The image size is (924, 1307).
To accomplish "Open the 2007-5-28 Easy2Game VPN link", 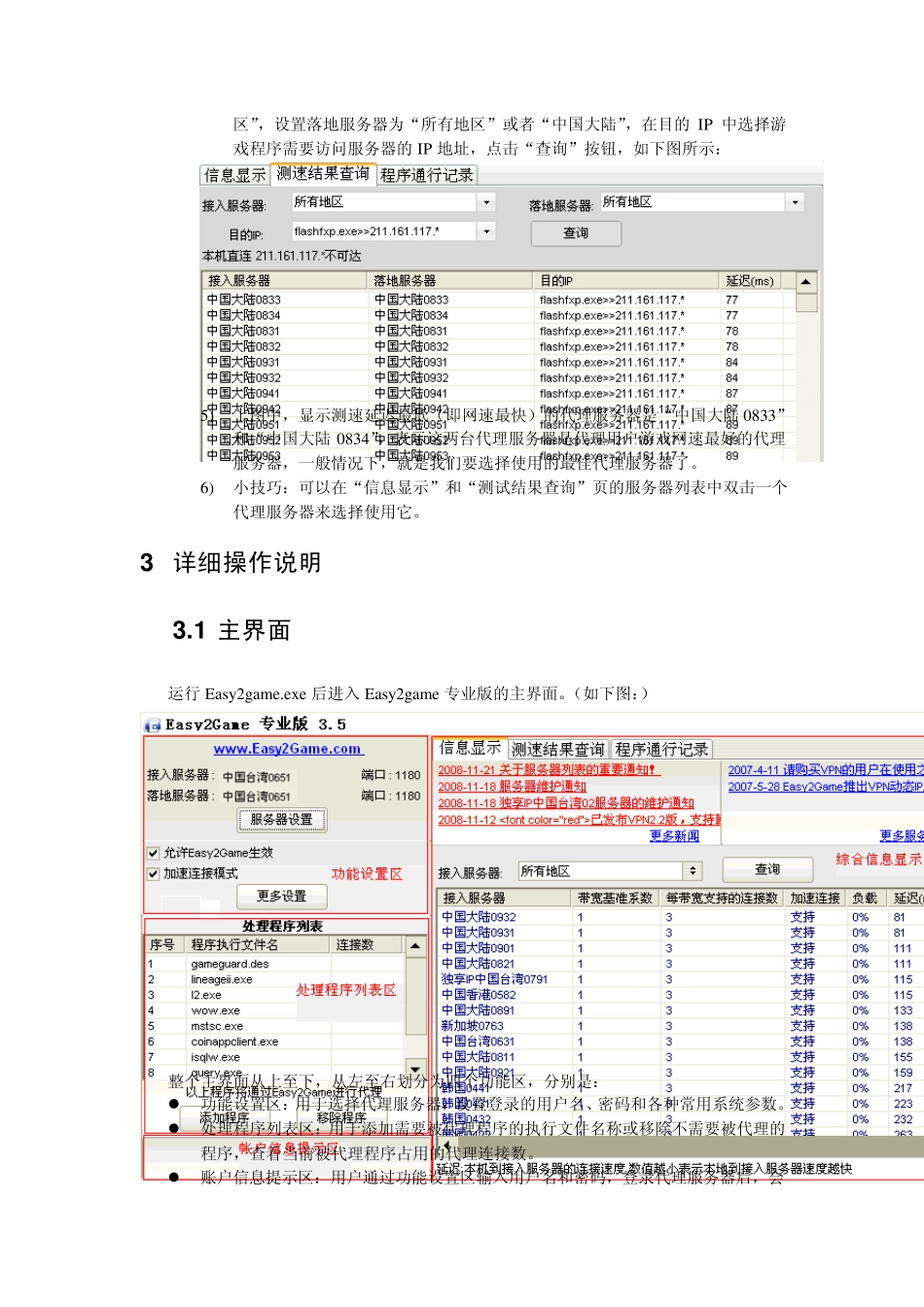I will 826,787.
